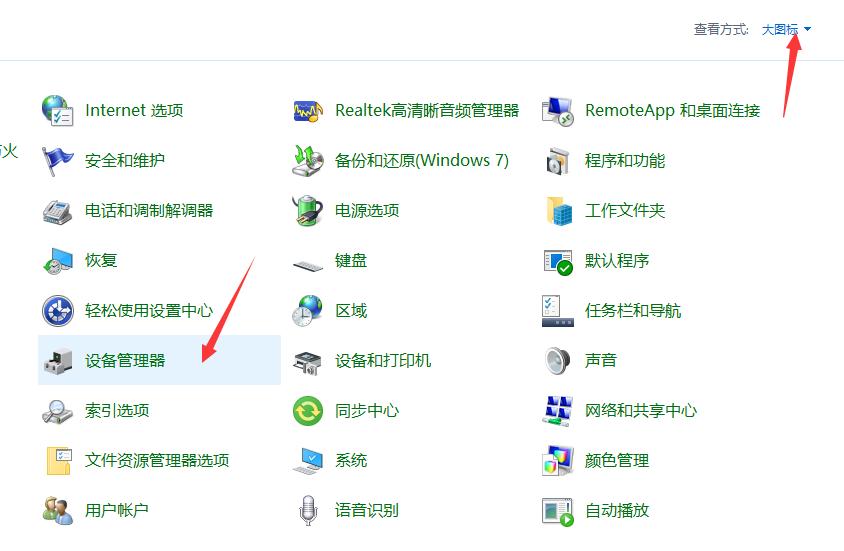Click the 设备管理器 text link
The height and width of the screenshot is (551, 844).
click(x=125, y=361)
